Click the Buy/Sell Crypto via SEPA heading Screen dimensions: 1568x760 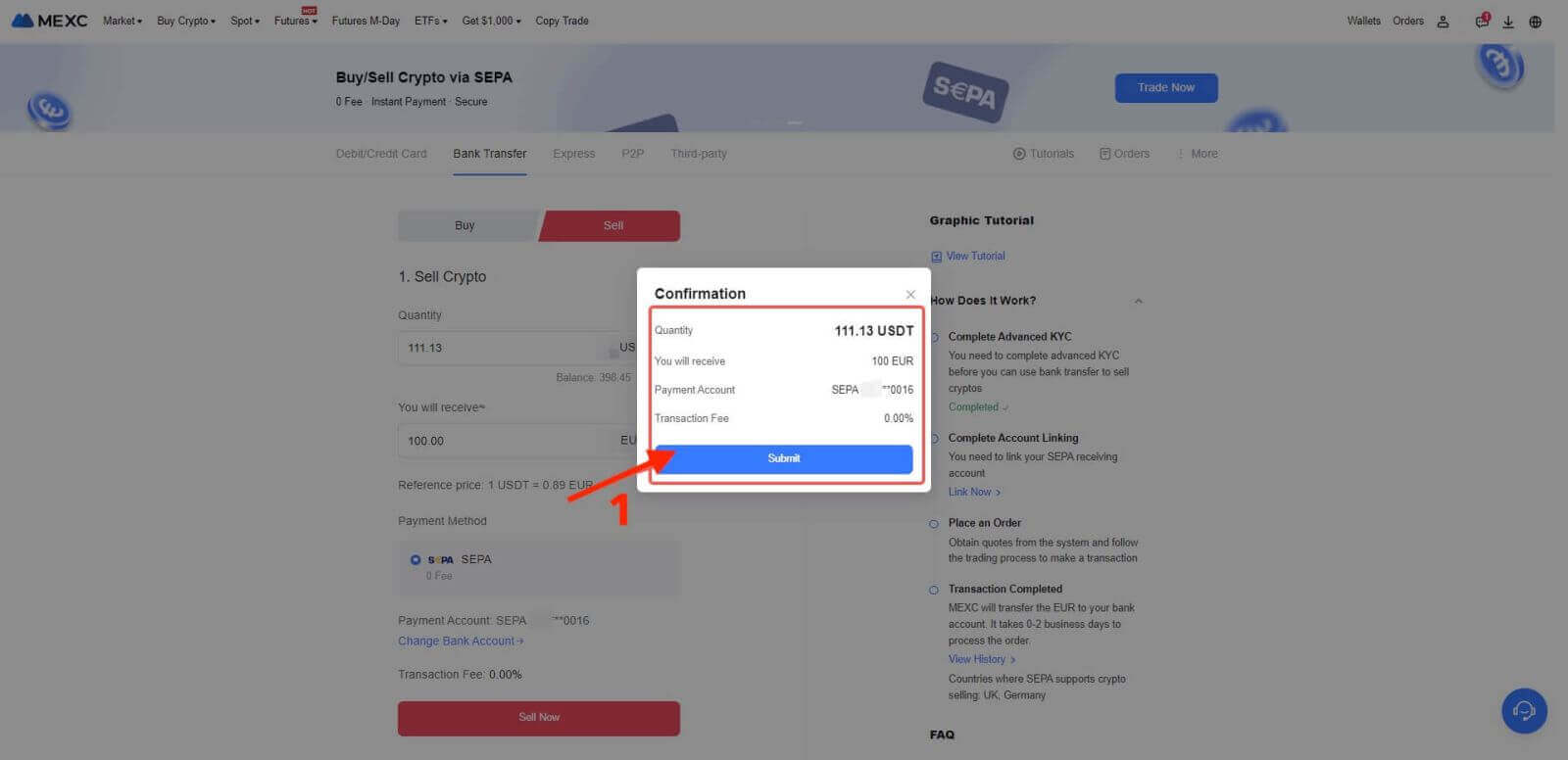[423, 77]
